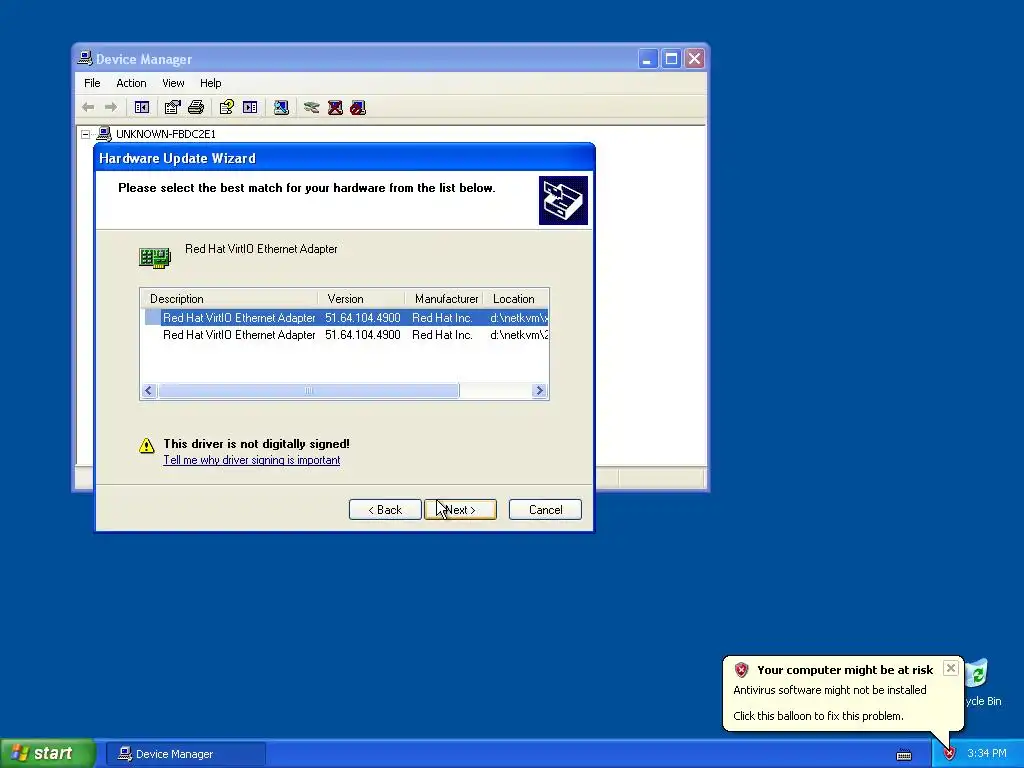The width and height of the screenshot is (1024, 768).
Task: Collapse the UNKNOWN-FBDC2E1 tree node
Action: 86,134
